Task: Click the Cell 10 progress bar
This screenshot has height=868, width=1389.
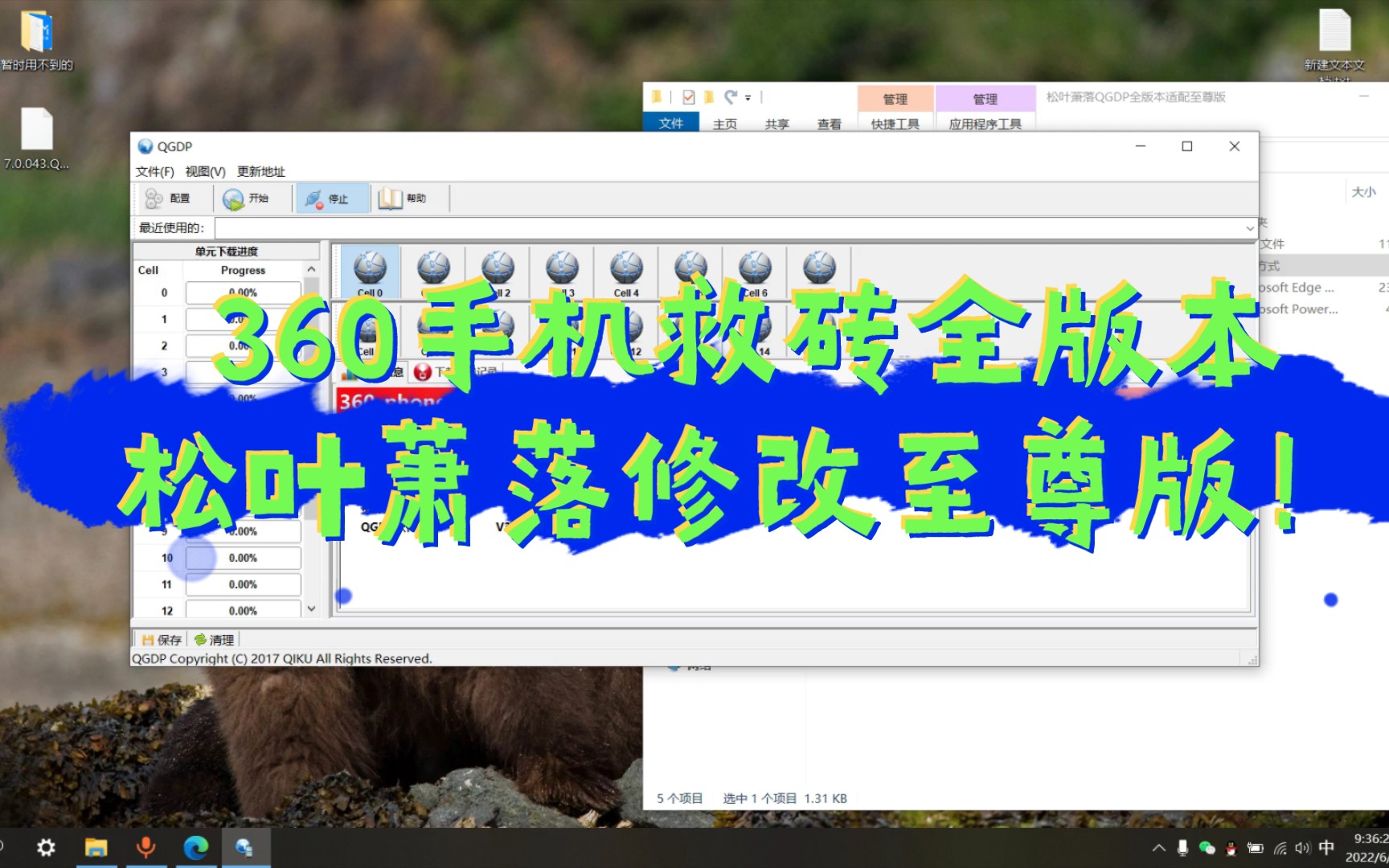Action: pyautogui.click(x=244, y=558)
